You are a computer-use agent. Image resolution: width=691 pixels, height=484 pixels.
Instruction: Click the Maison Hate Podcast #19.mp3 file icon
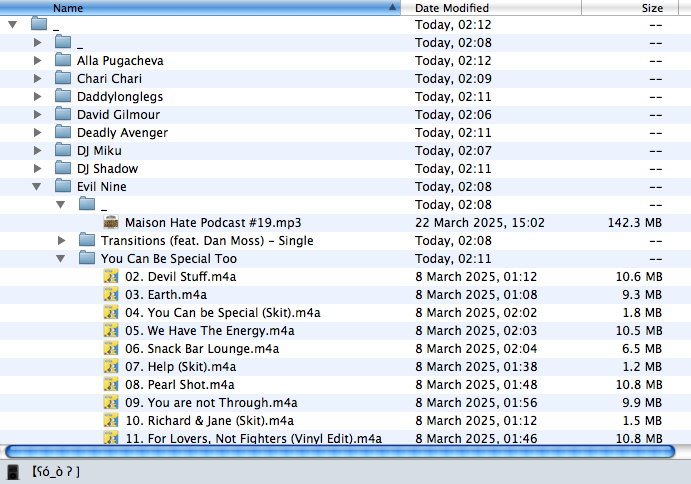click(111, 223)
